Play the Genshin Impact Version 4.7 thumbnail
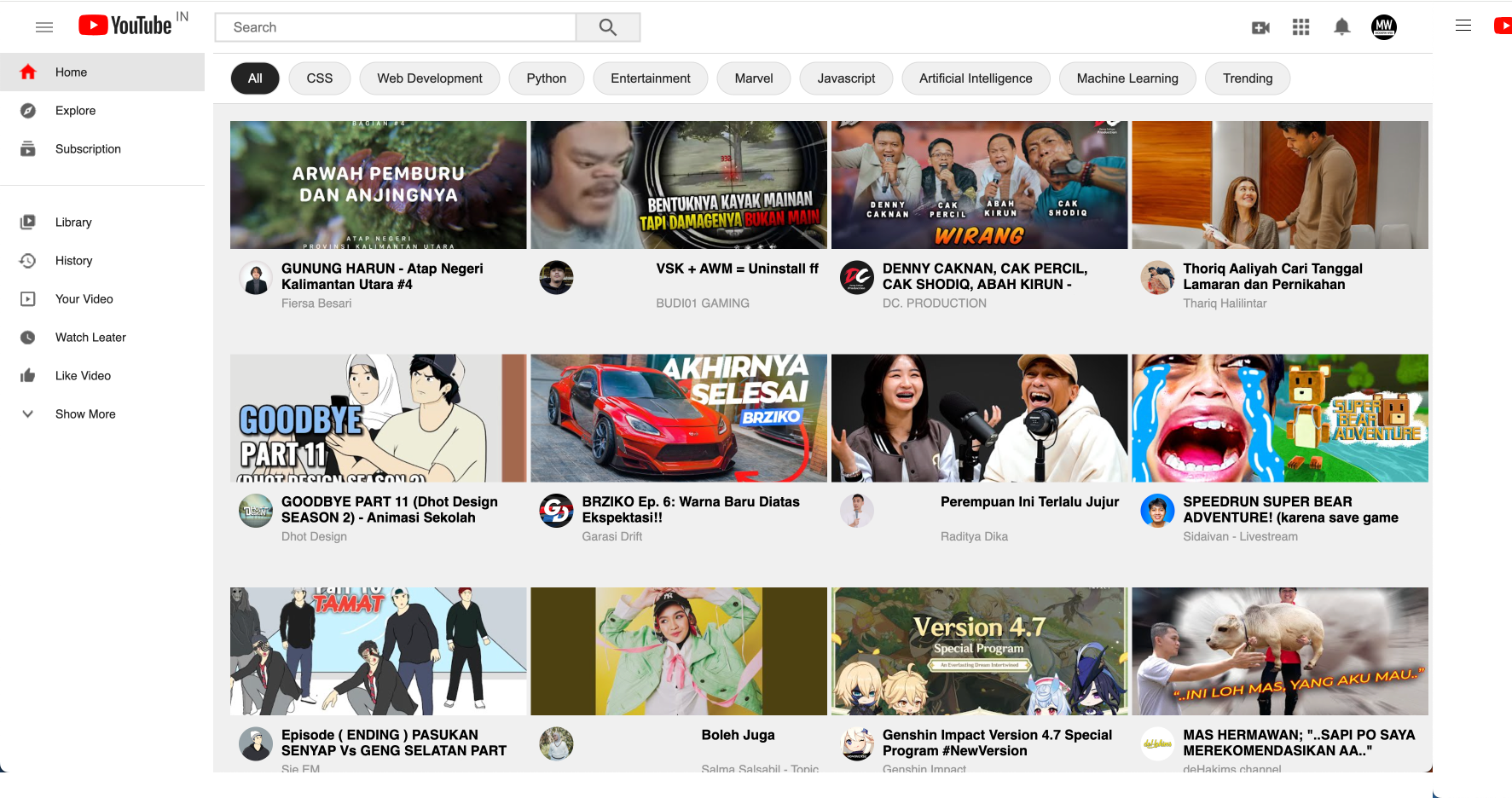The image size is (1512, 798). coord(979,651)
